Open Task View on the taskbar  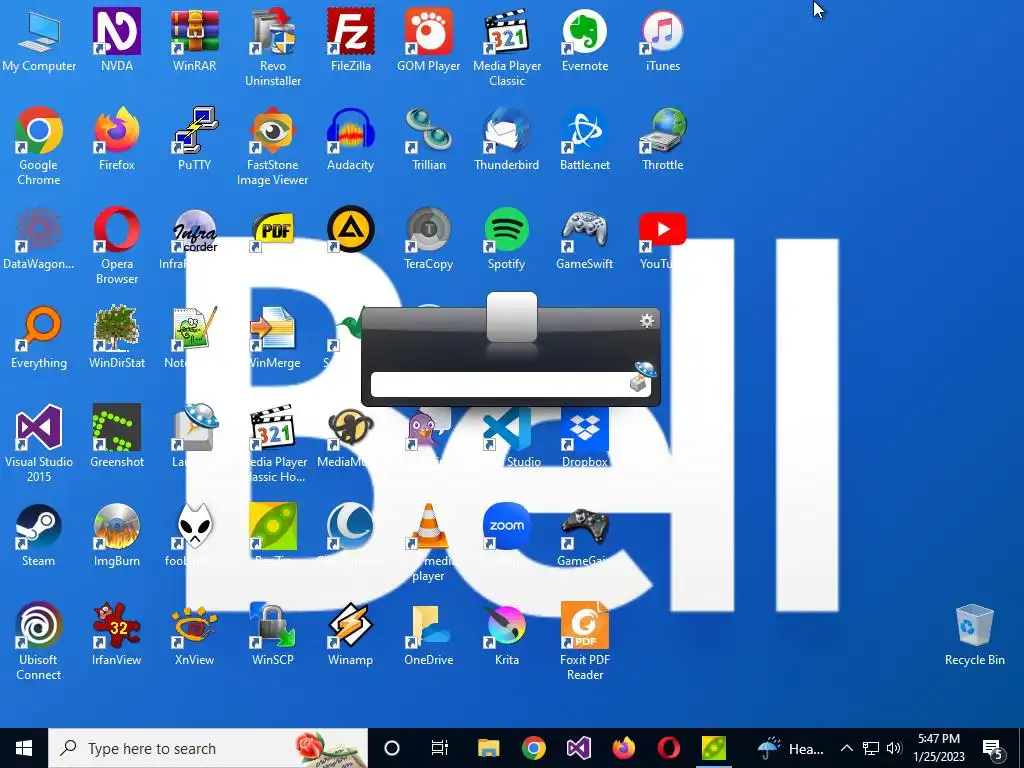pyautogui.click(x=440, y=748)
